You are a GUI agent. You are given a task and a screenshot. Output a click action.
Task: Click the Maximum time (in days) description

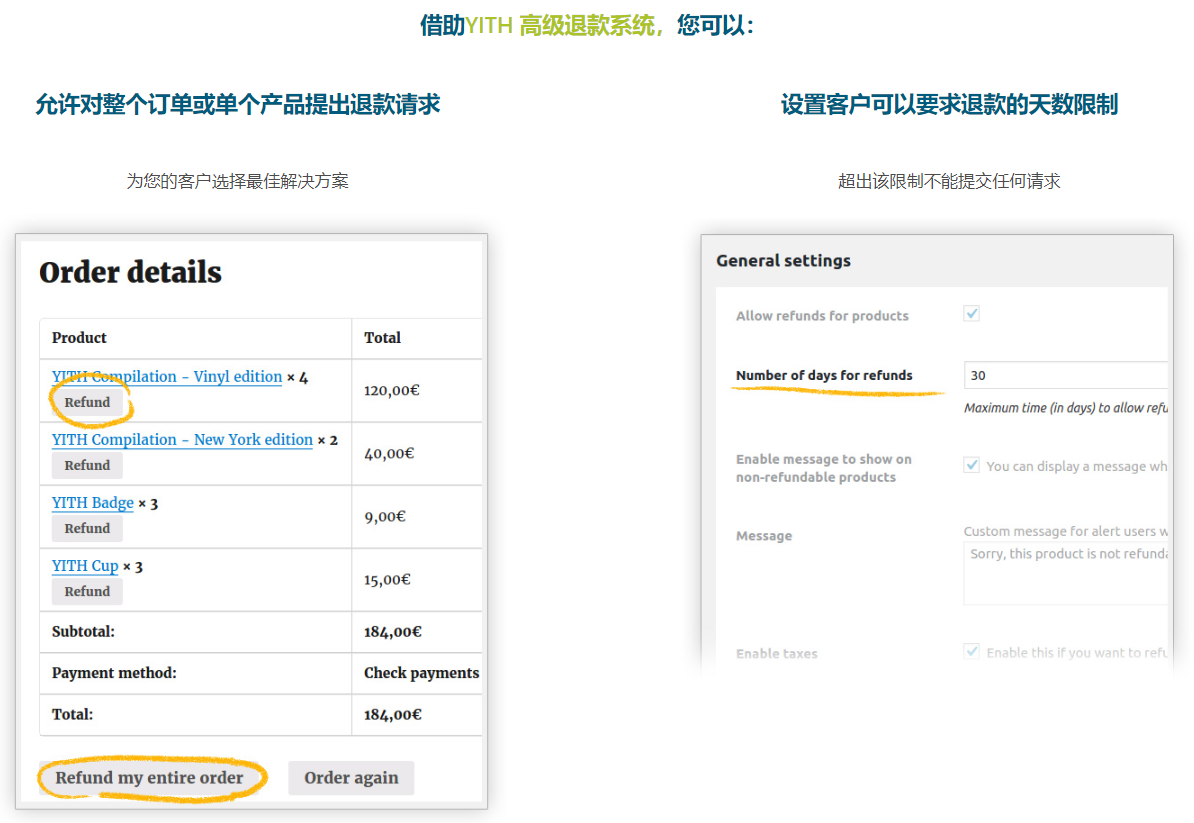(x=1065, y=408)
